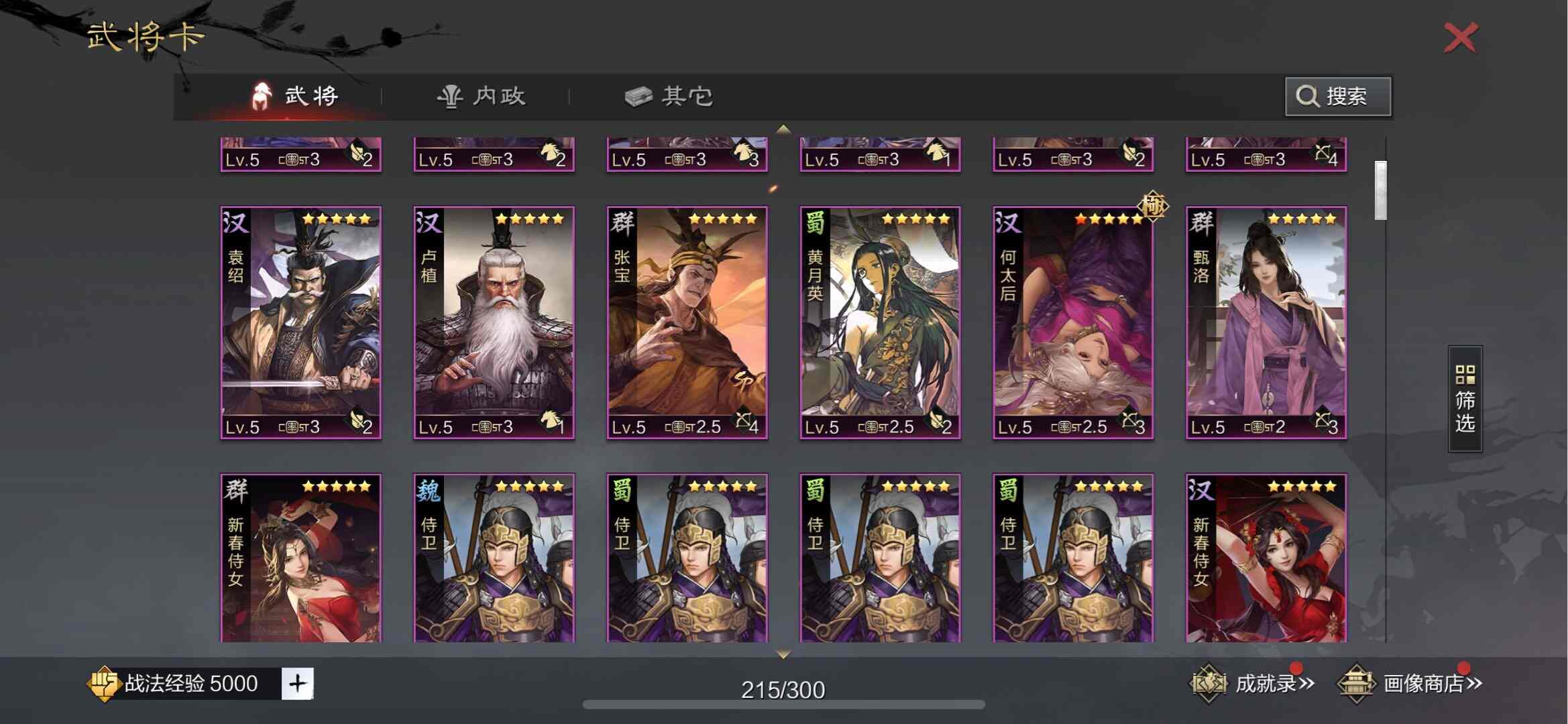The width and height of the screenshot is (1568, 724).
Task: Tap the 极 badge on 何太后's card
Action: (1154, 206)
